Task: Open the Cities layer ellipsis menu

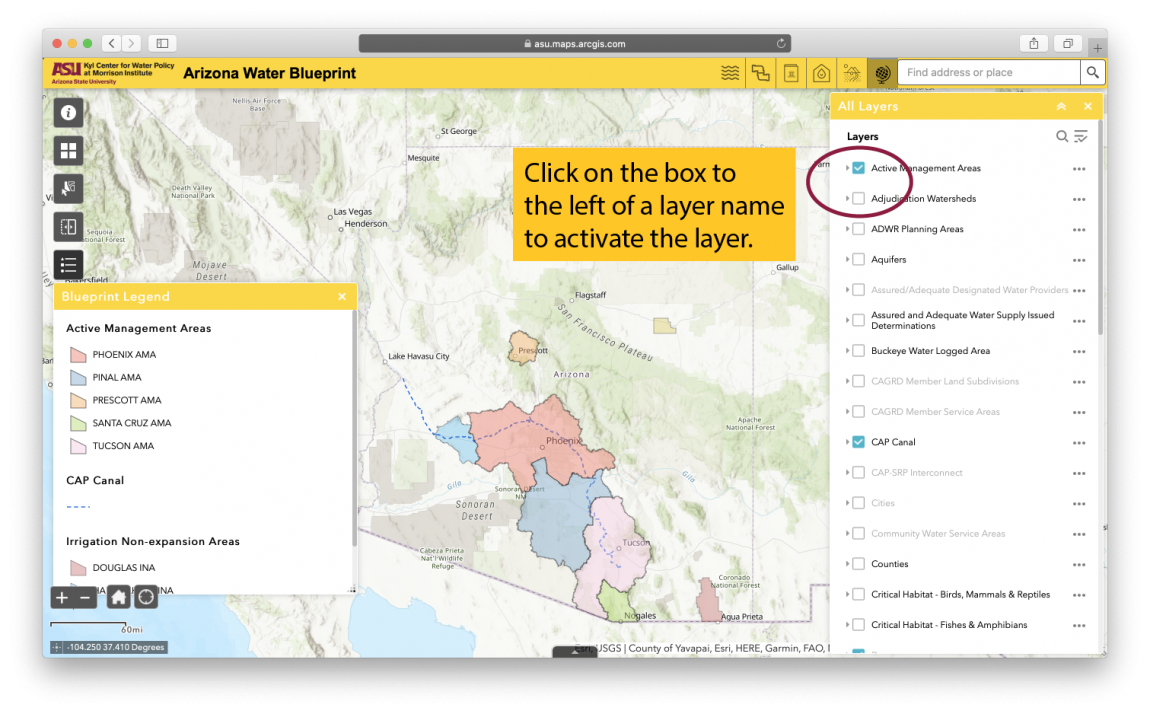Action: pyautogui.click(x=1079, y=502)
